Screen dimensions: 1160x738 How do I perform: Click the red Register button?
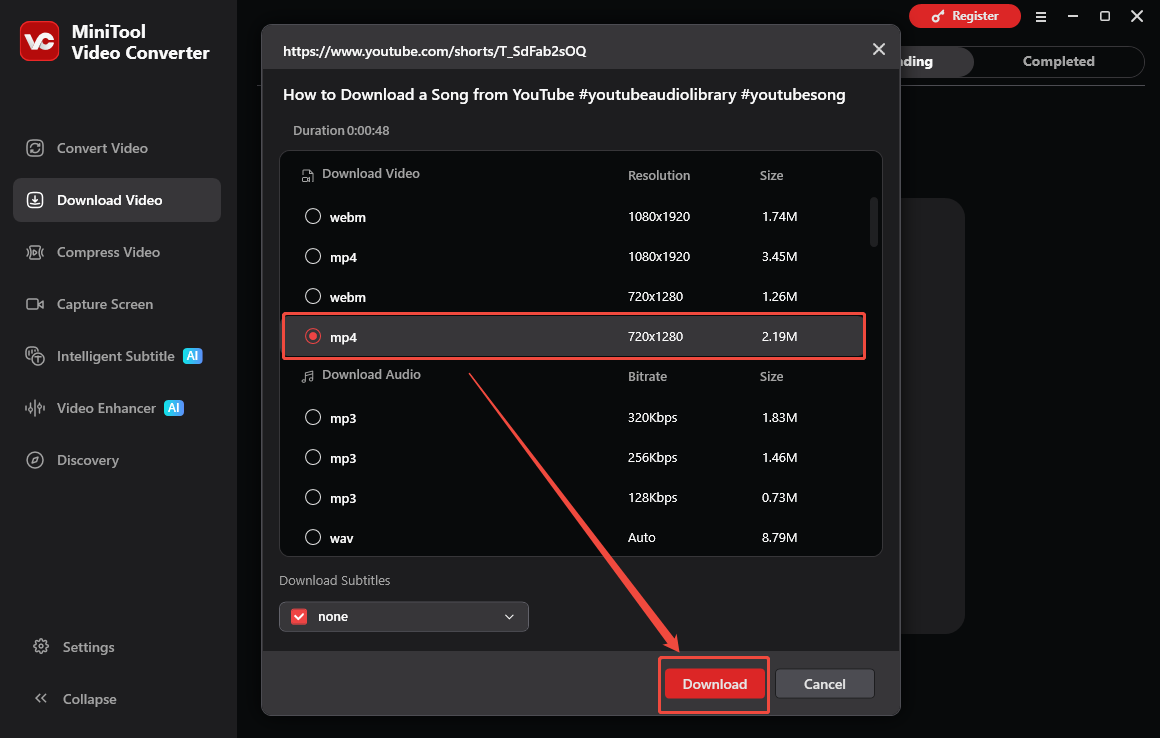[965, 16]
